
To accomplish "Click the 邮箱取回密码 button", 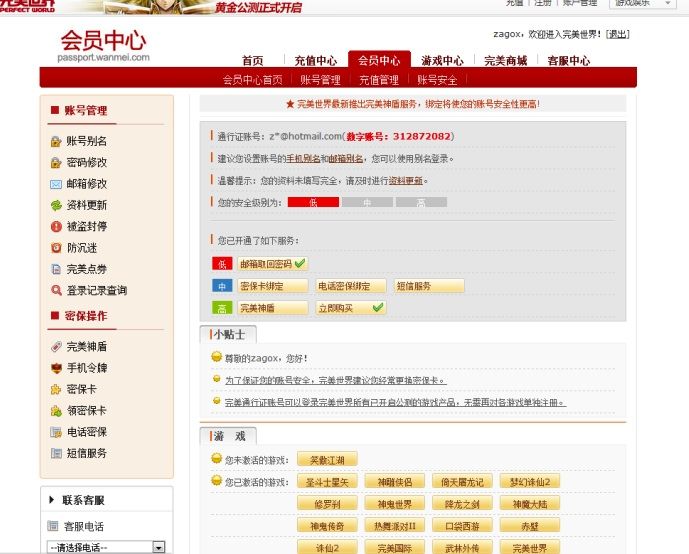I will 273,264.
